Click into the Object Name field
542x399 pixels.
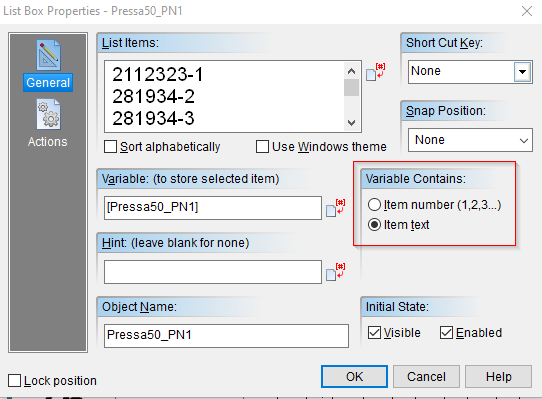pos(226,336)
